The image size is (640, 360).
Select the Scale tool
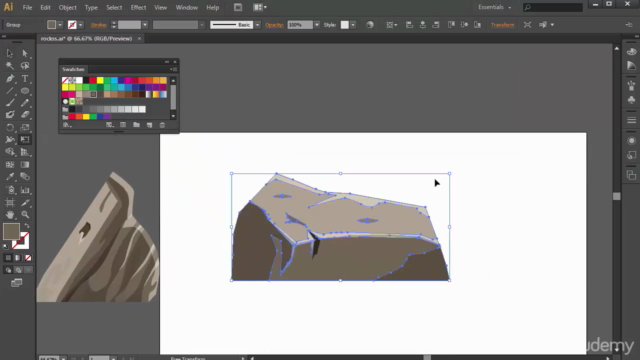point(25,127)
